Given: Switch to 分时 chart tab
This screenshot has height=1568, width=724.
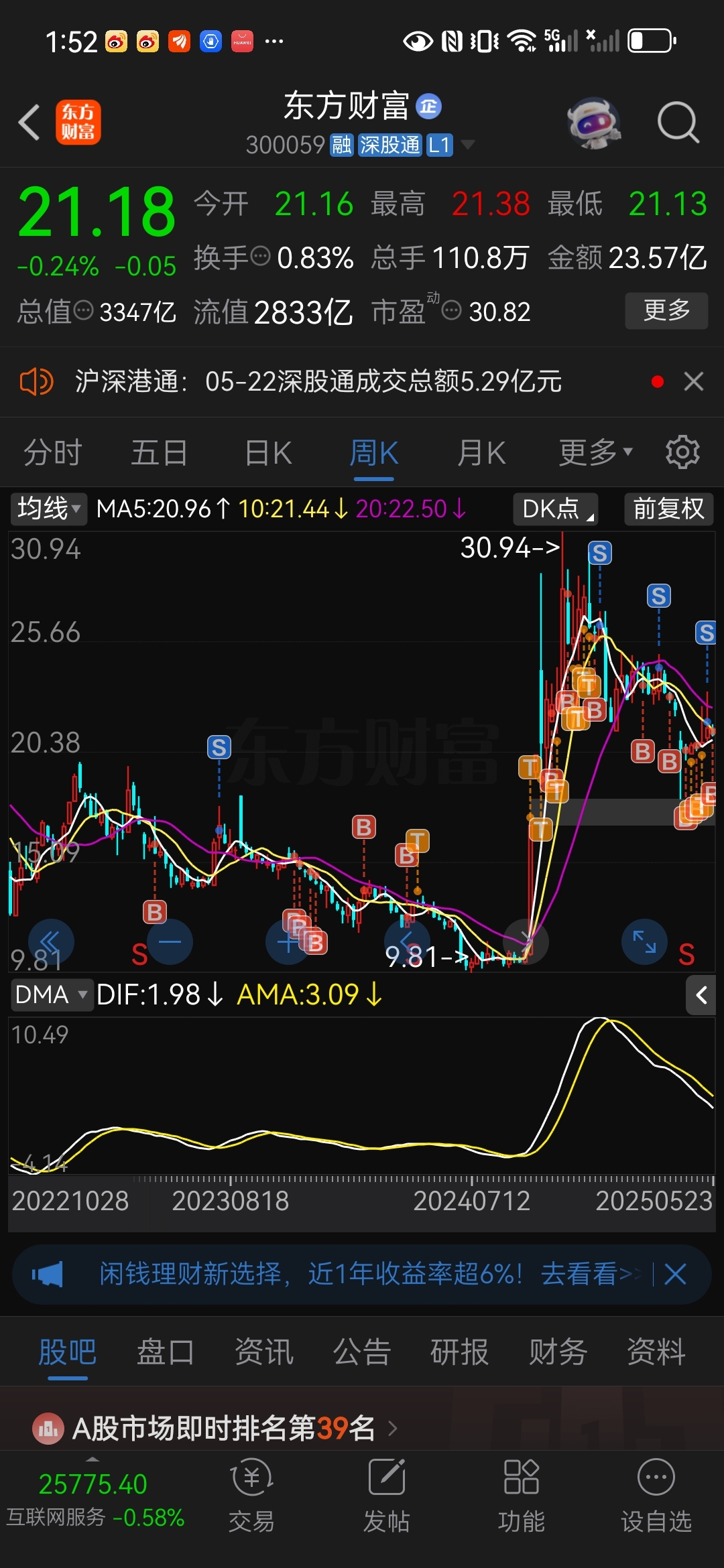Looking at the screenshot, I should pos(53,452).
